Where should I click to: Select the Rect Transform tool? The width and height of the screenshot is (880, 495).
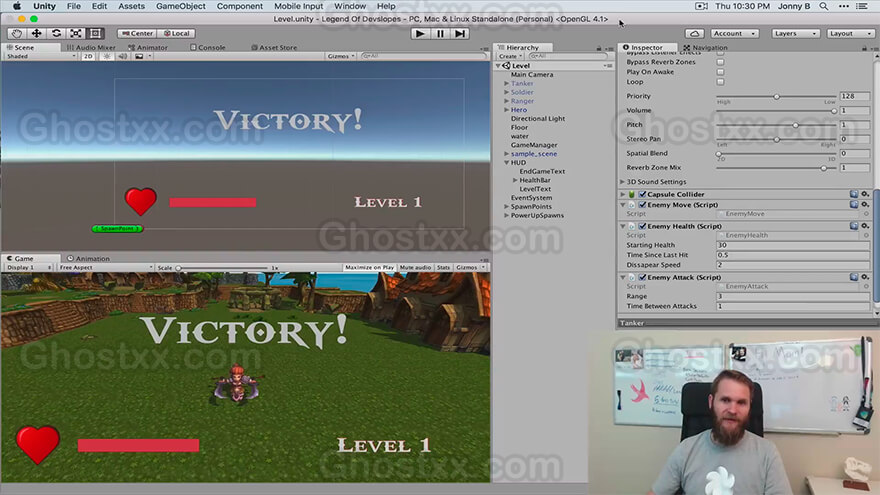95,34
